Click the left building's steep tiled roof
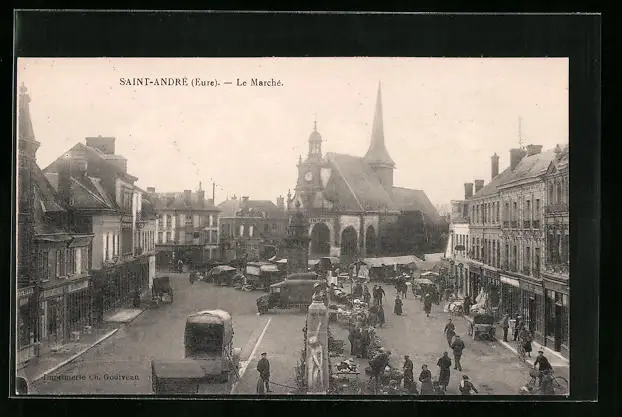The width and height of the screenshot is (622, 417). (88, 183)
